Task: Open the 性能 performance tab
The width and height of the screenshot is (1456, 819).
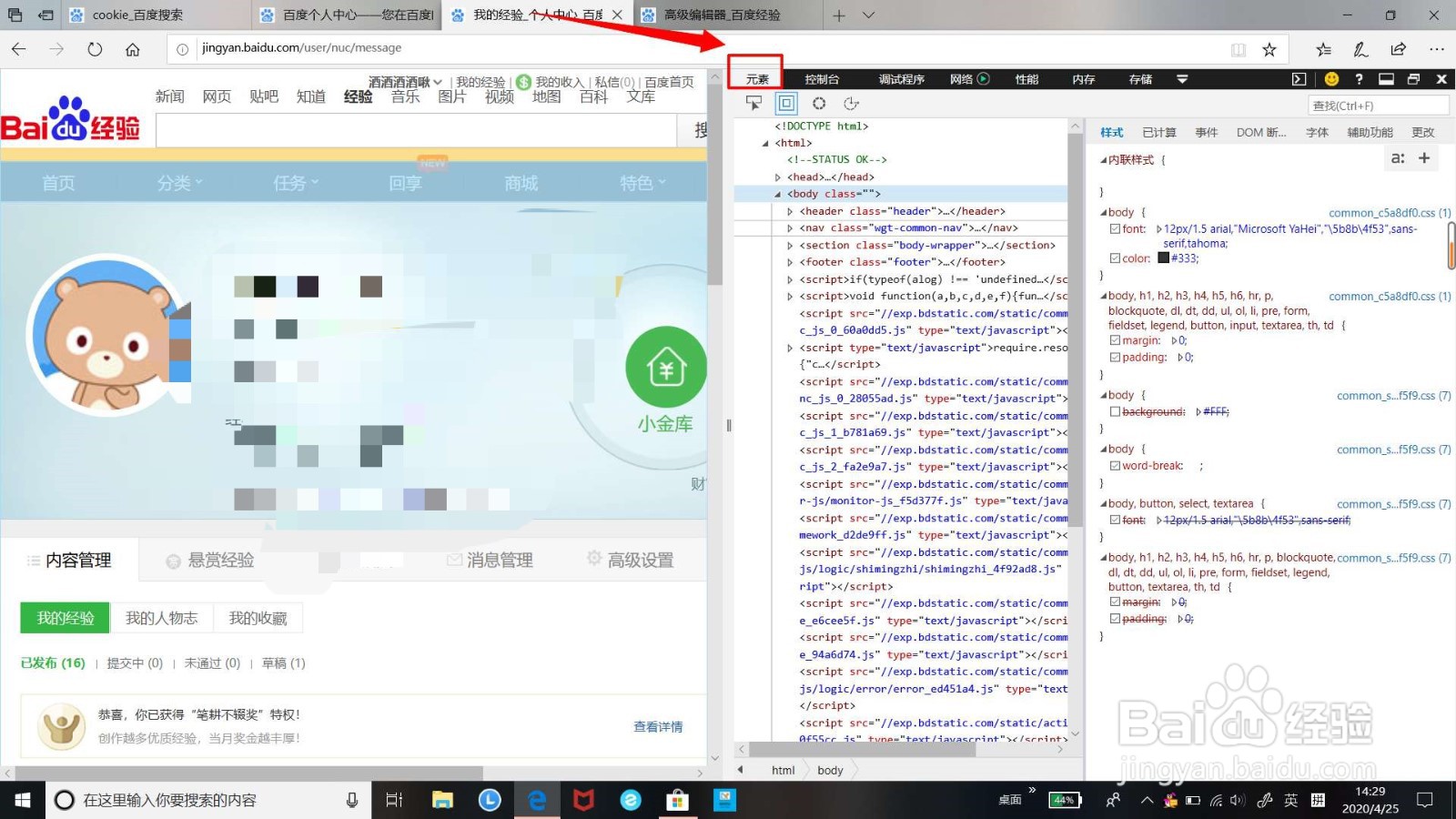Action: (1027, 79)
